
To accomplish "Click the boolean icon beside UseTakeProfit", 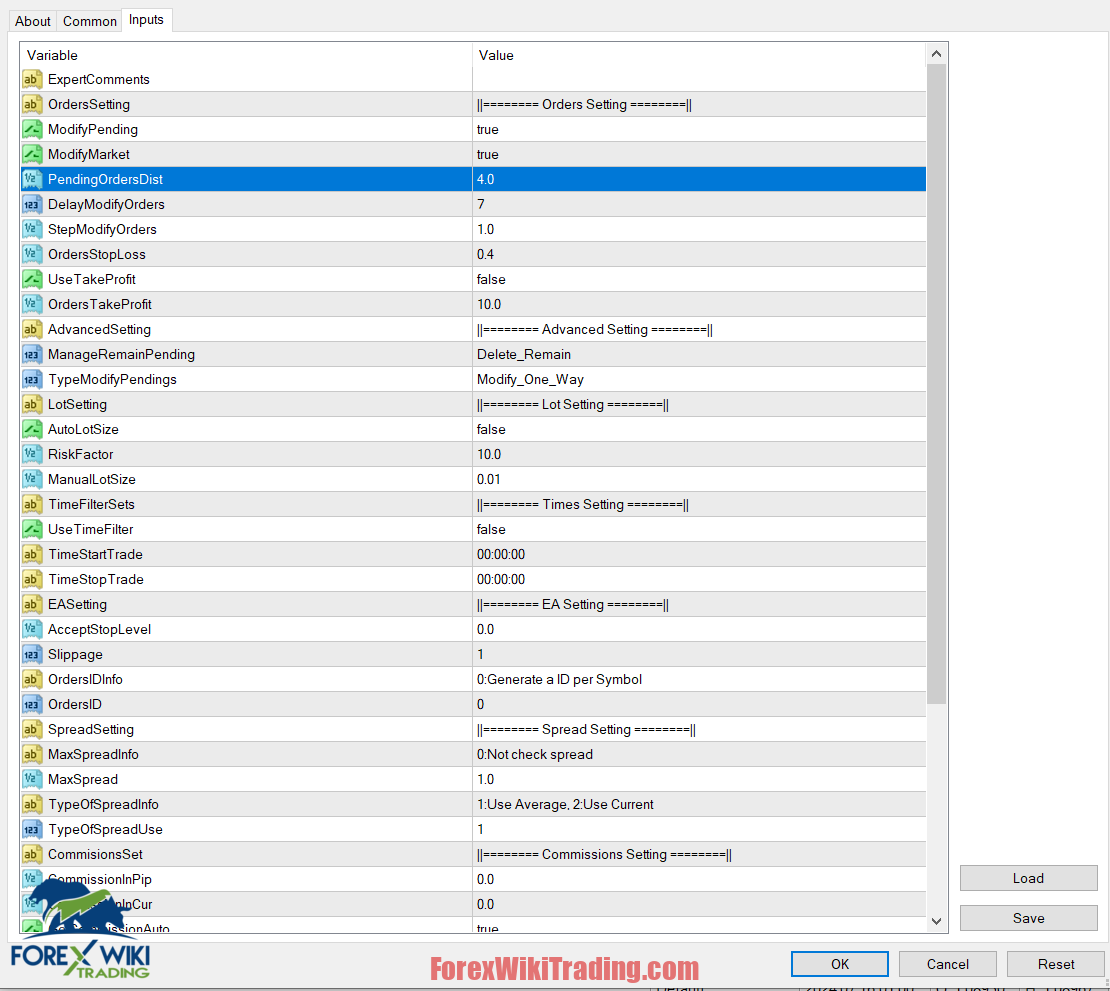I will [32, 280].
